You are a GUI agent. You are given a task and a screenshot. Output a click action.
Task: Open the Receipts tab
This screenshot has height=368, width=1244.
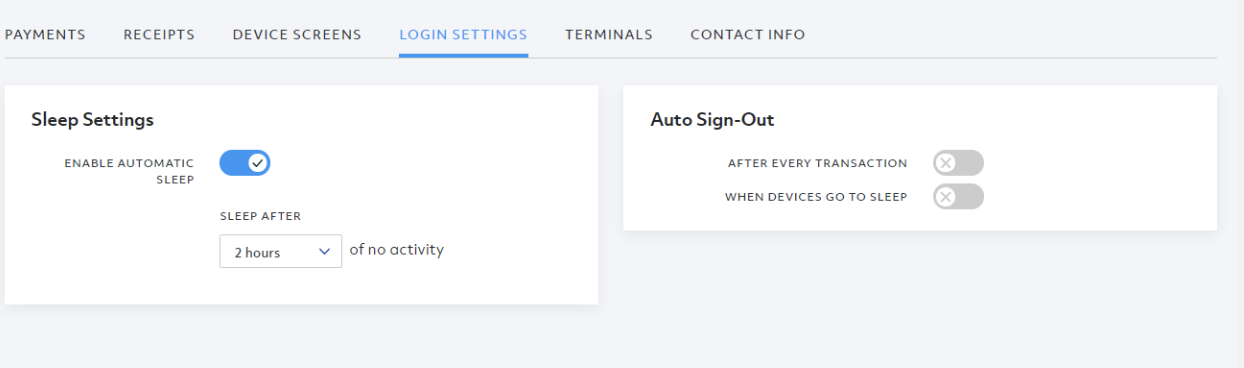tap(159, 34)
